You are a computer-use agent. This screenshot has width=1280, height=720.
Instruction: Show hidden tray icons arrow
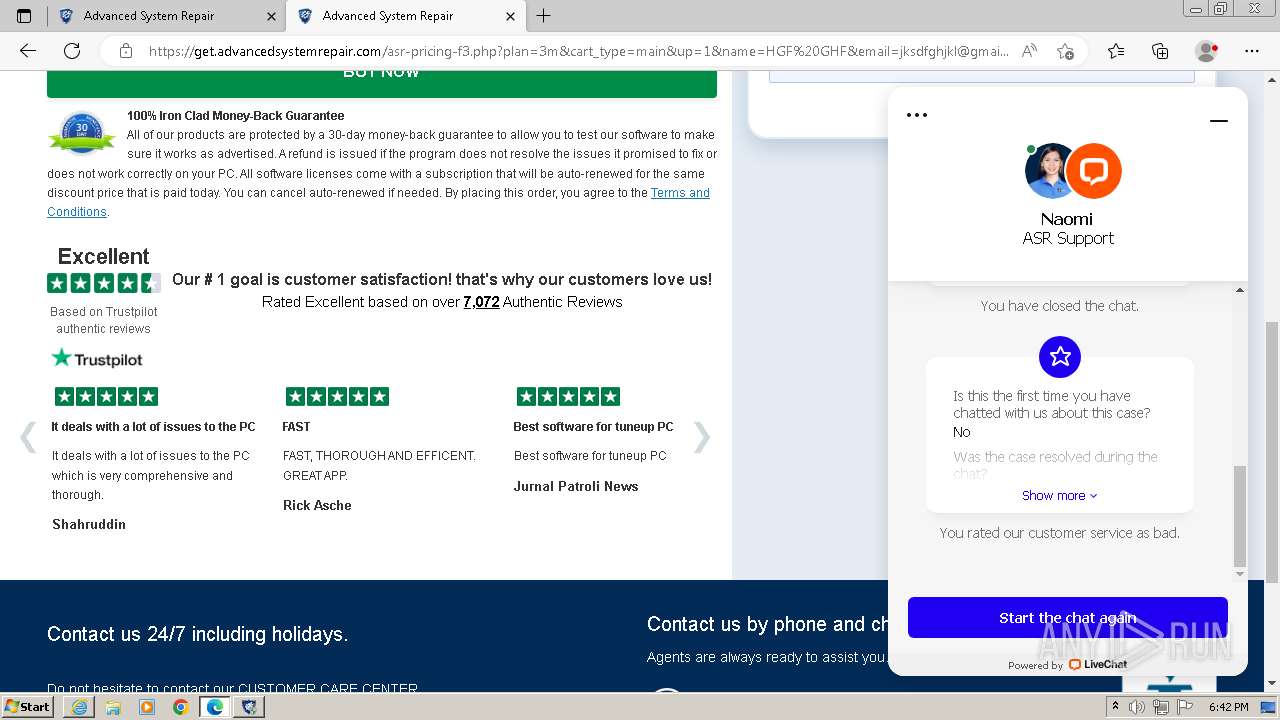click(1116, 707)
